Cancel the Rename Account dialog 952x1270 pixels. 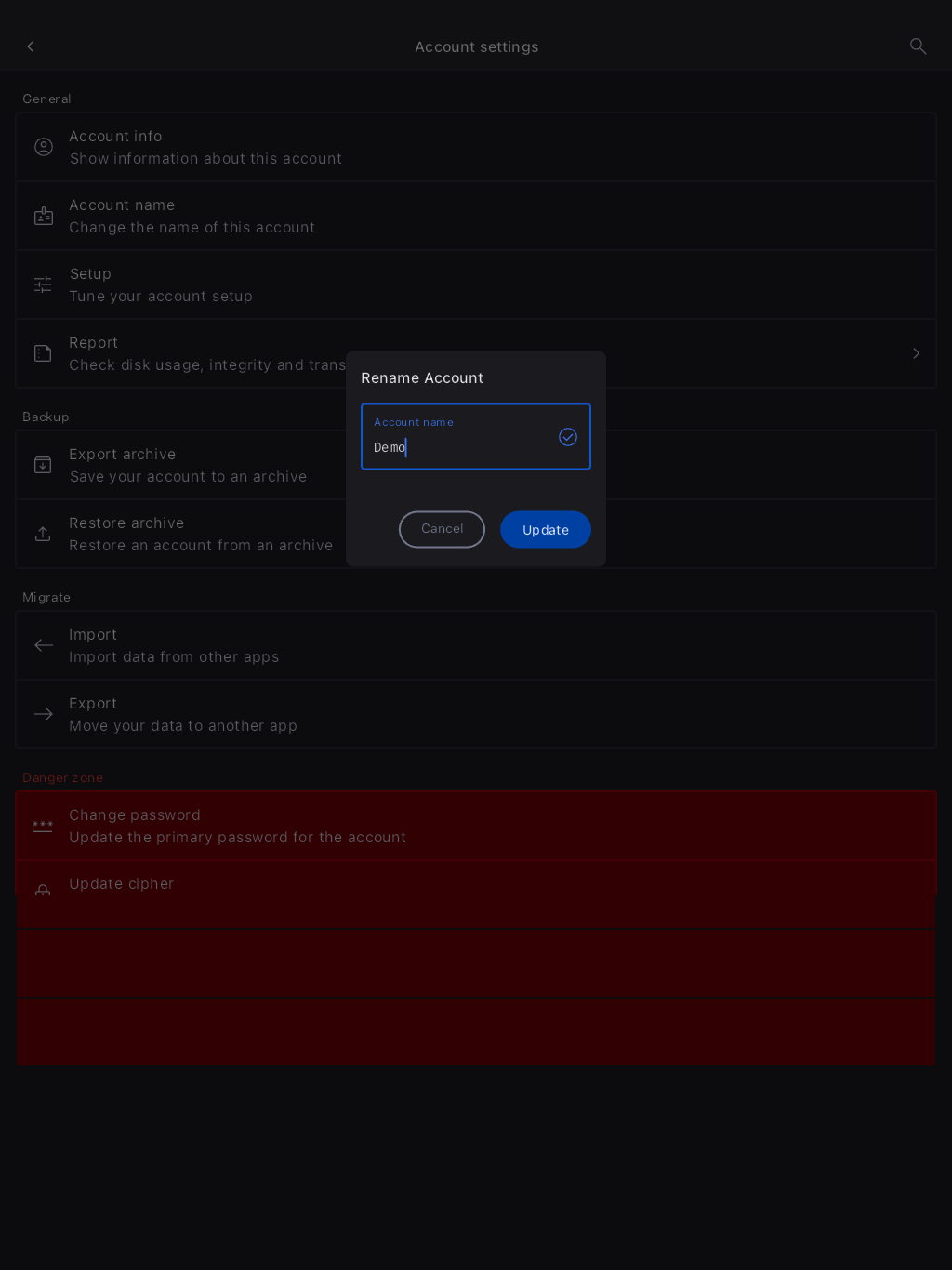442,529
